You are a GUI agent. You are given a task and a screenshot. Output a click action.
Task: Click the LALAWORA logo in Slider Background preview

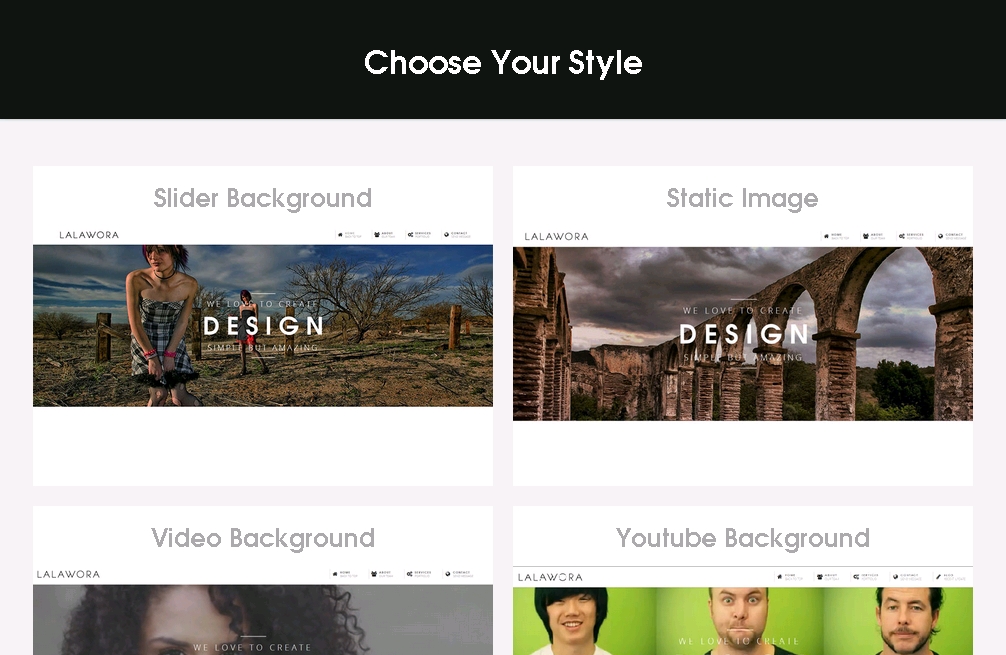pyautogui.click(x=89, y=235)
